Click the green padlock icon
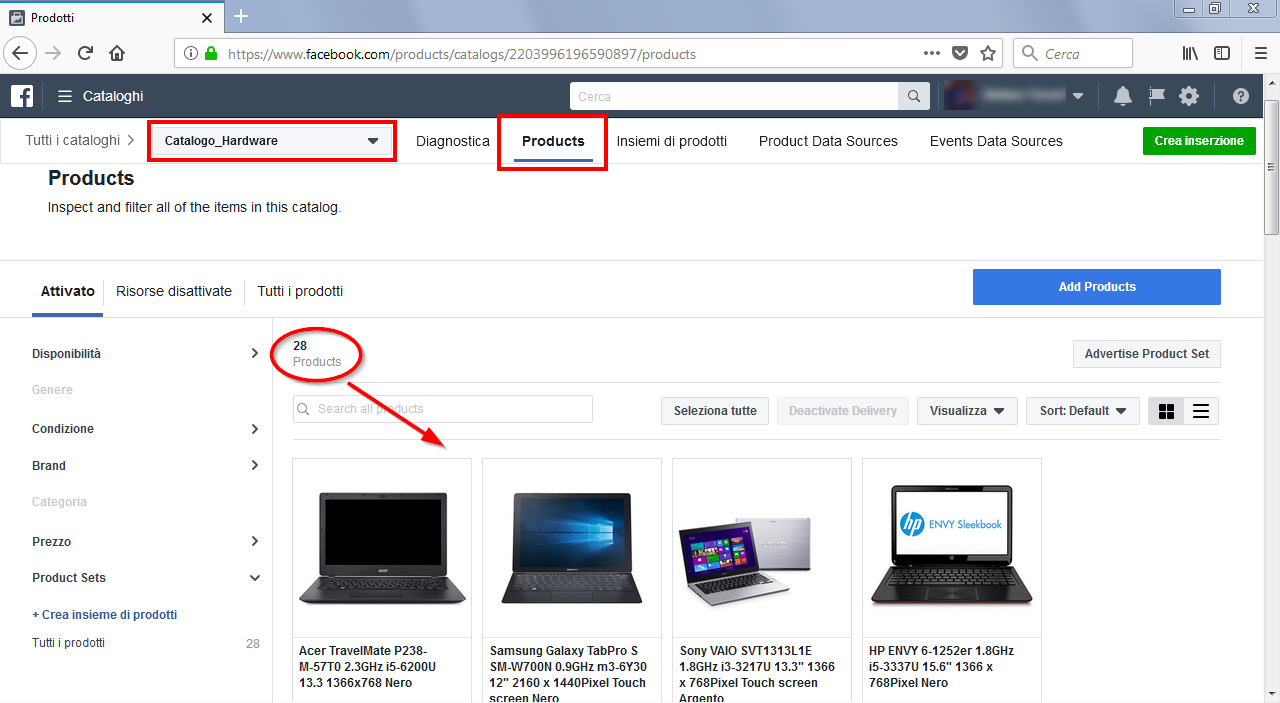This screenshot has width=1280, height=703. point(211,53)
